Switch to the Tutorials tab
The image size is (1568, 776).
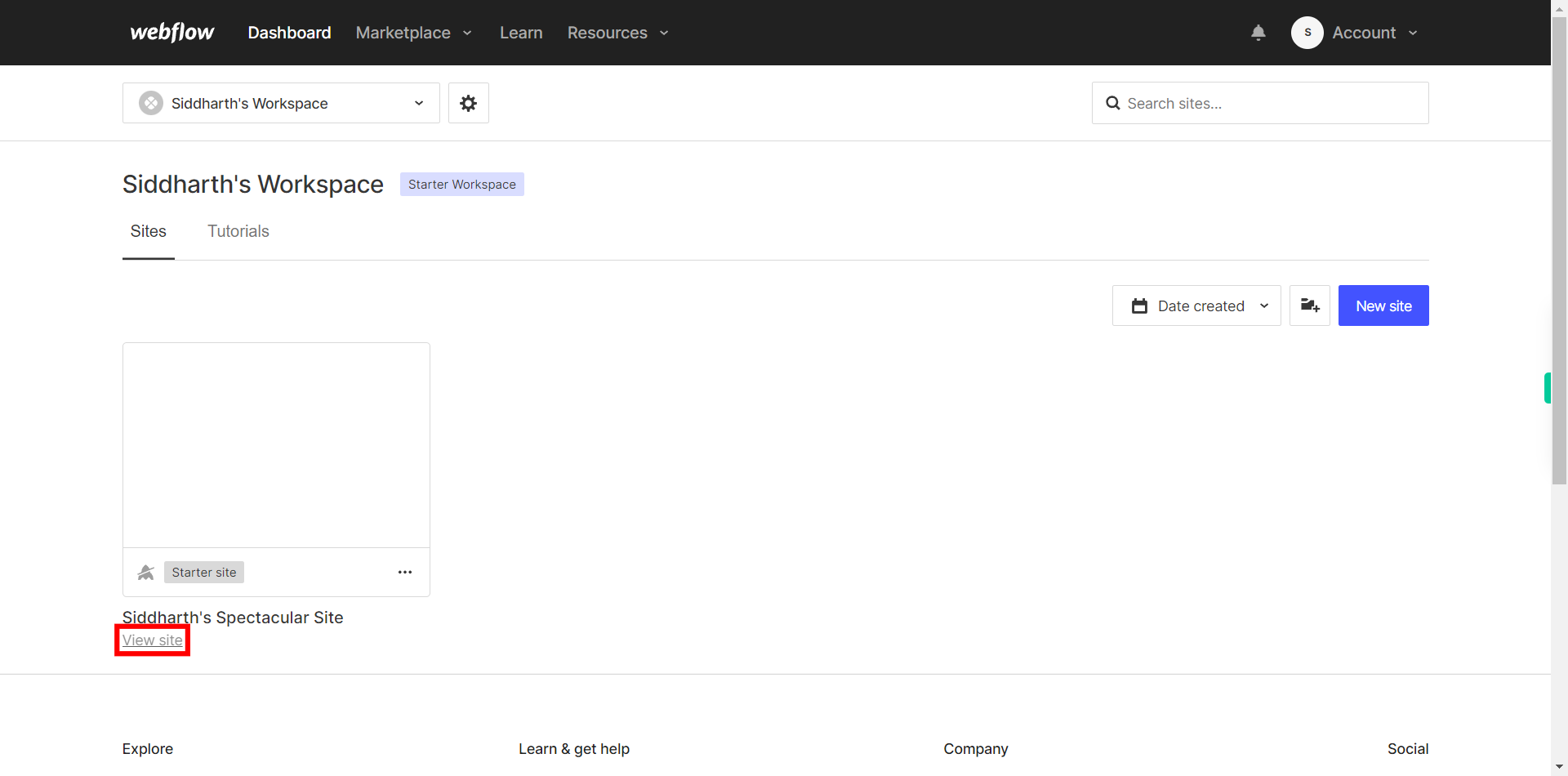click(x=238, y=231)
